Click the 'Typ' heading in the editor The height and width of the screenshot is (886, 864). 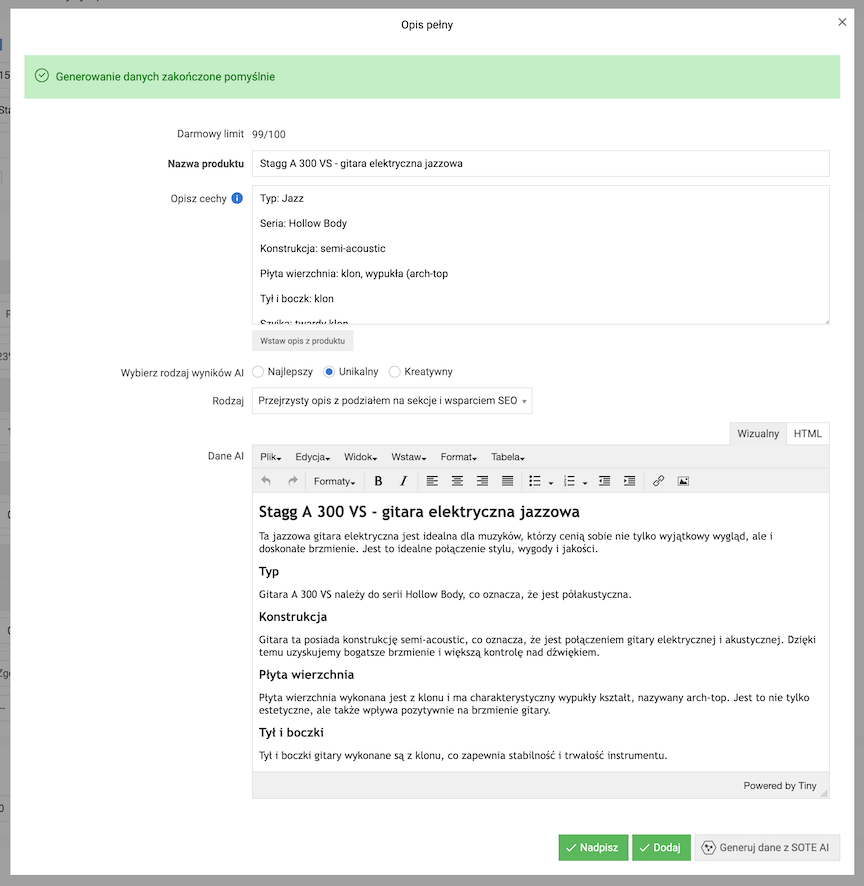coord(268,572)
